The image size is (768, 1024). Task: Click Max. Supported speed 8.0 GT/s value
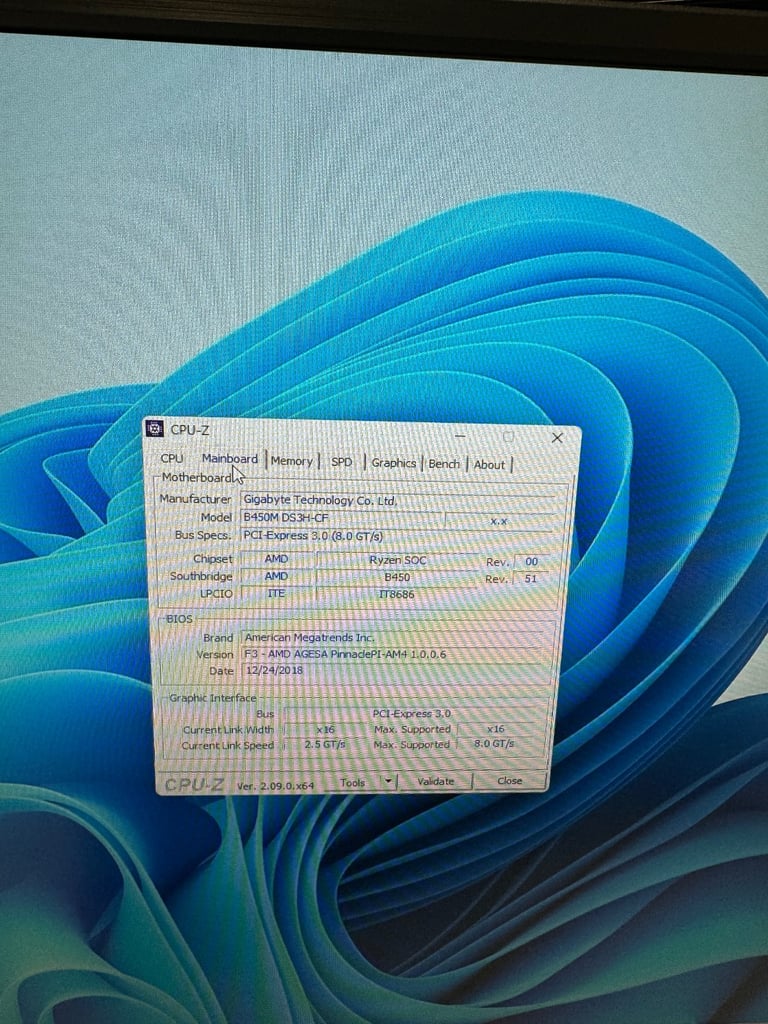494,744
